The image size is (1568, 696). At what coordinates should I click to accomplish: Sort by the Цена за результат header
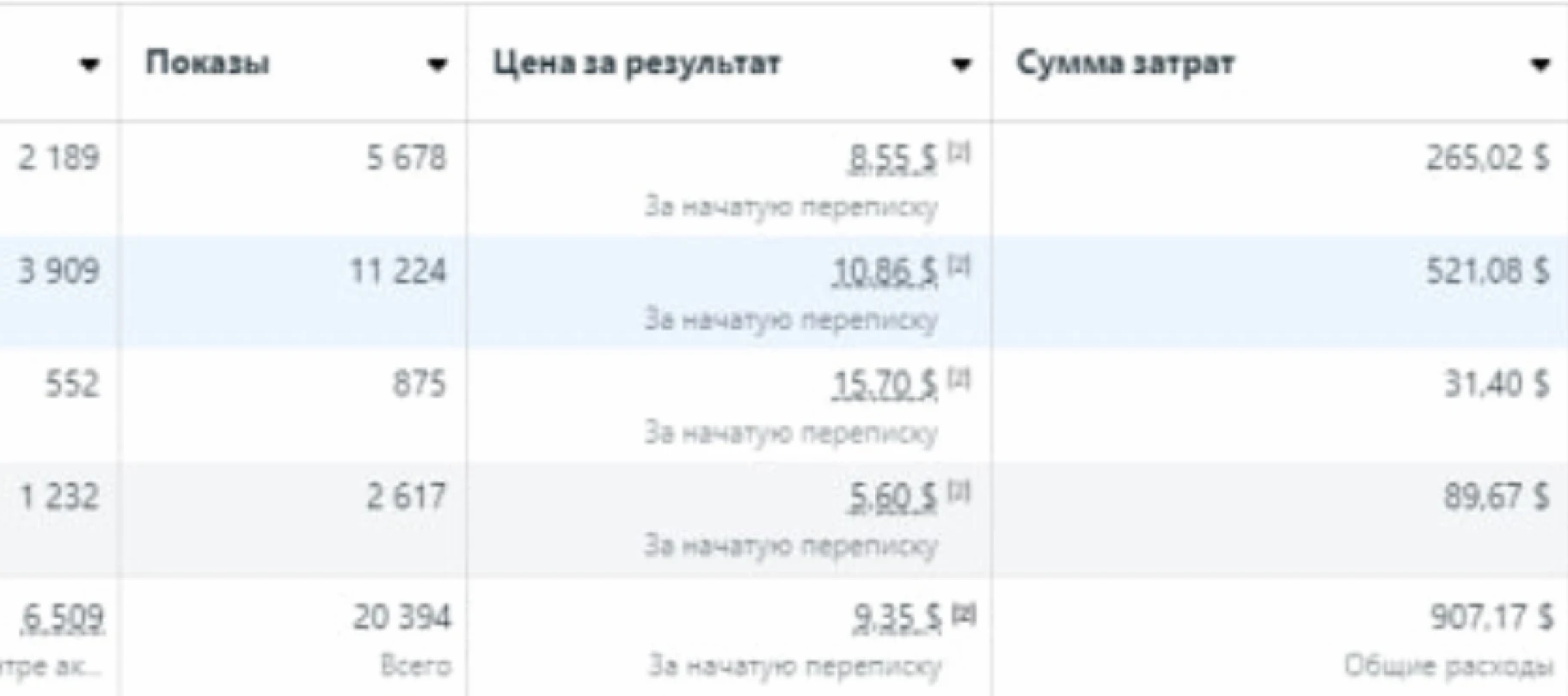coord(637,63)
